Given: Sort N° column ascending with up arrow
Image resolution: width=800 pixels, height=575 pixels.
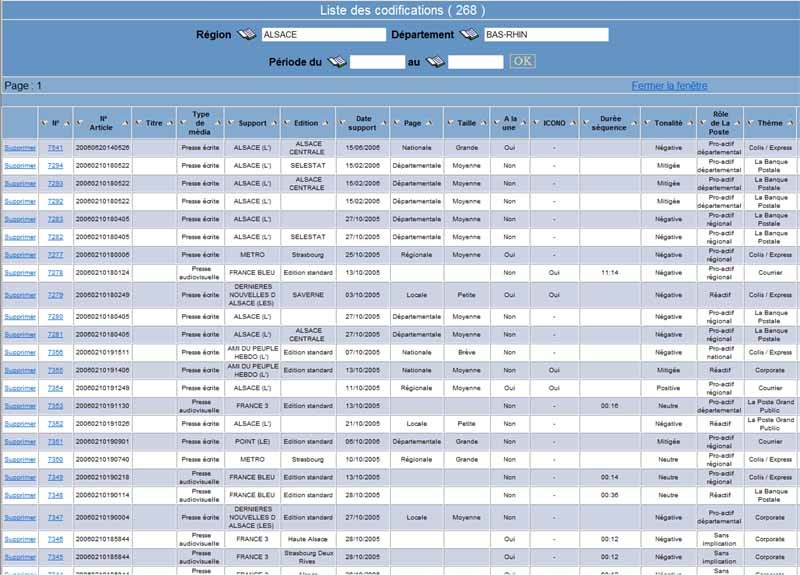Looking at the screenshot, I should point(67,123).
